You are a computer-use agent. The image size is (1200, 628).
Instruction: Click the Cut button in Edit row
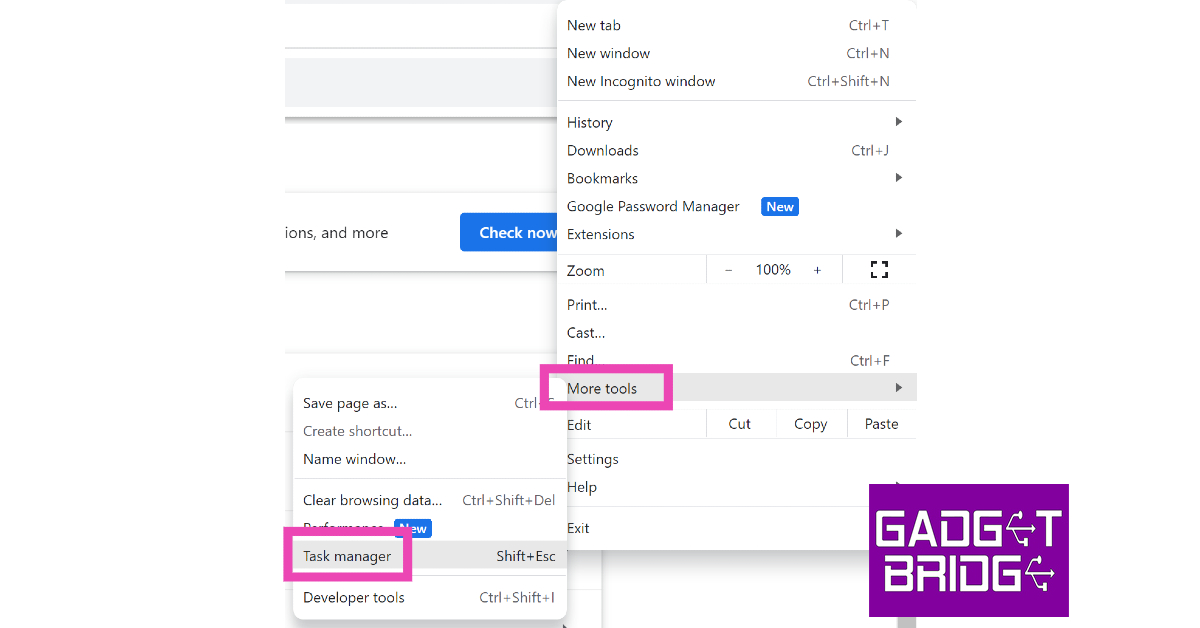[x=740, y=424]
